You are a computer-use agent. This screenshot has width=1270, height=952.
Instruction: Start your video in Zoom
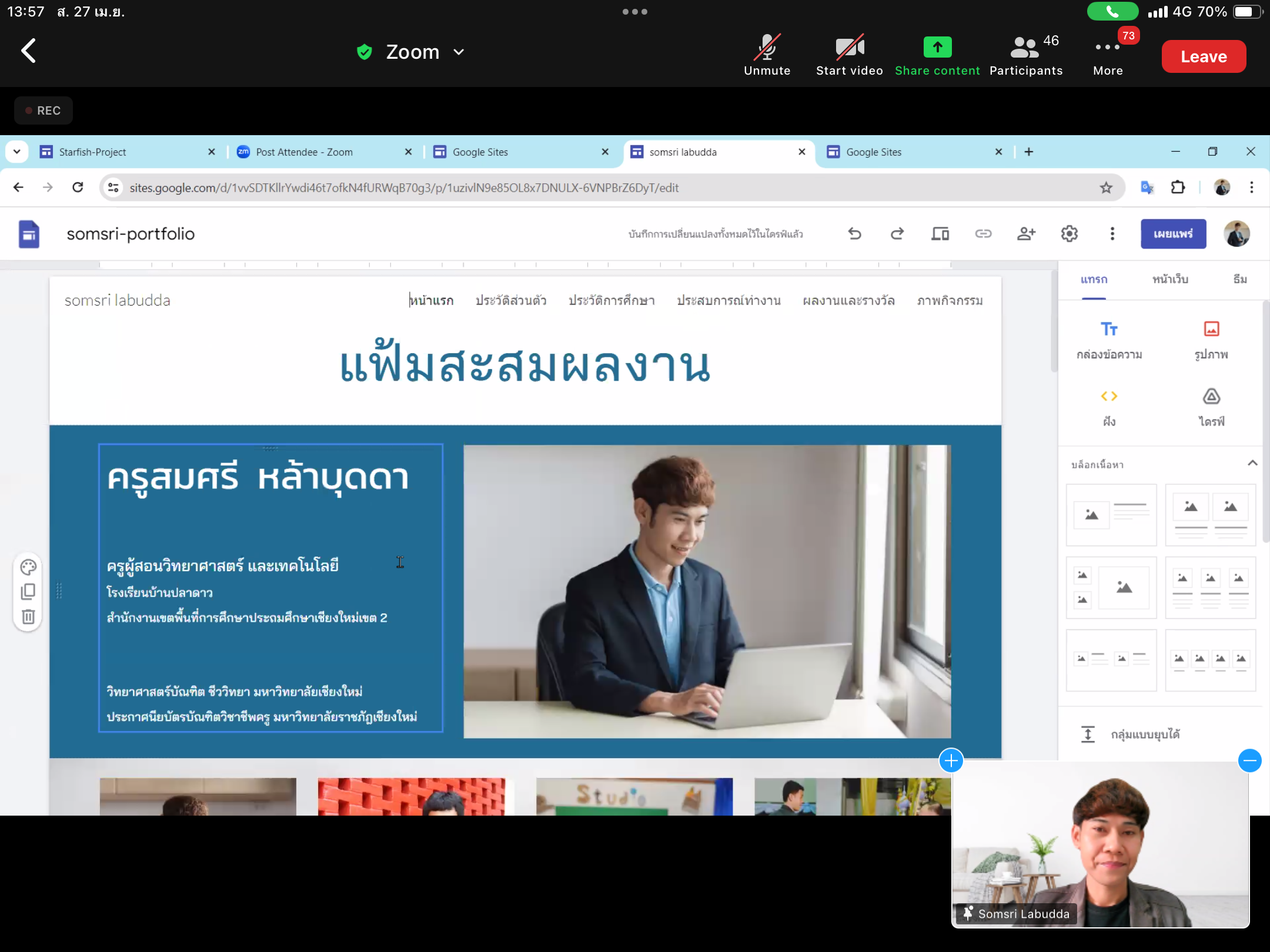click(x=849, y=54)
